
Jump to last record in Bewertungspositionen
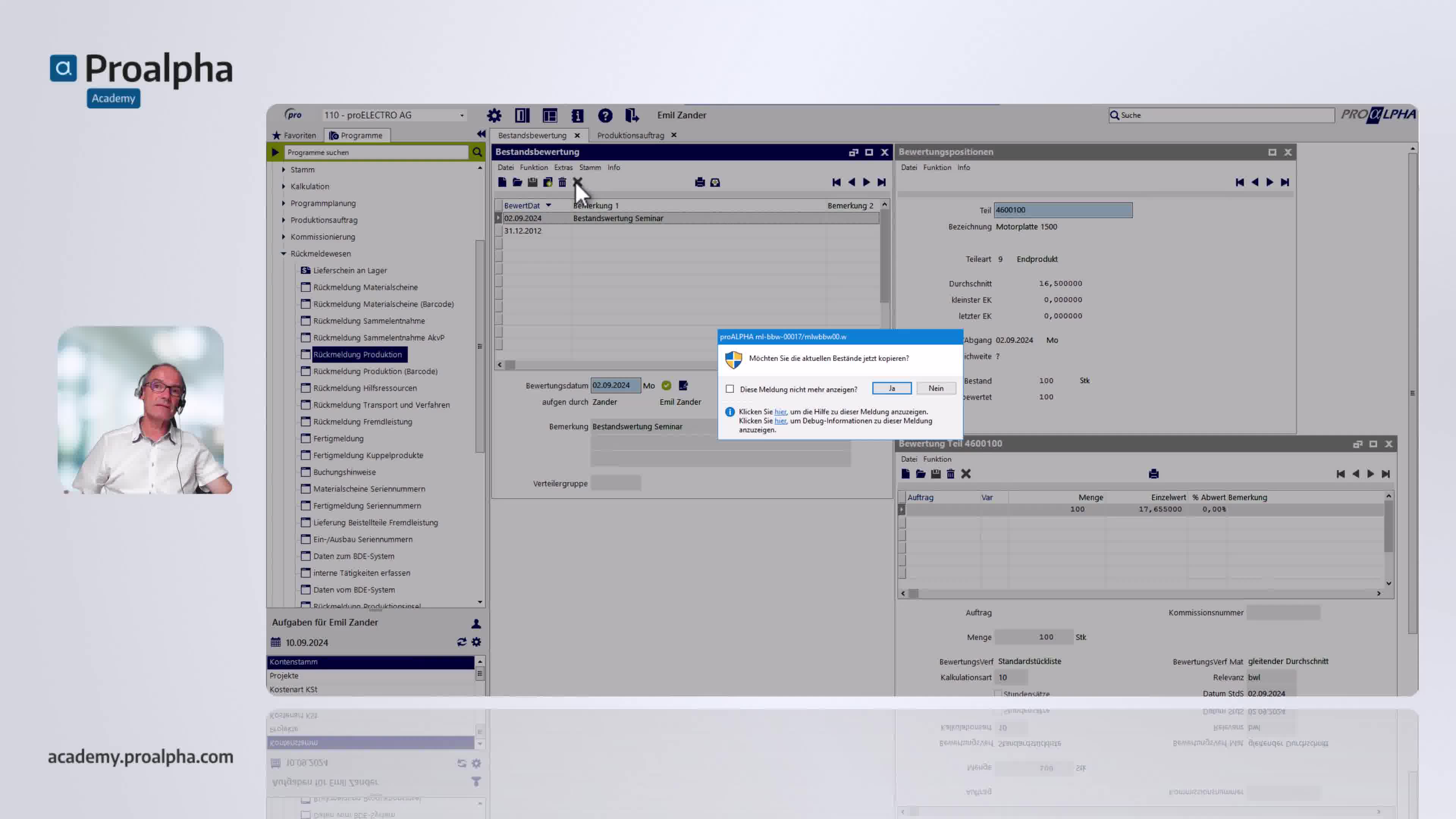pyautogui.click(x=1285, y=182)
